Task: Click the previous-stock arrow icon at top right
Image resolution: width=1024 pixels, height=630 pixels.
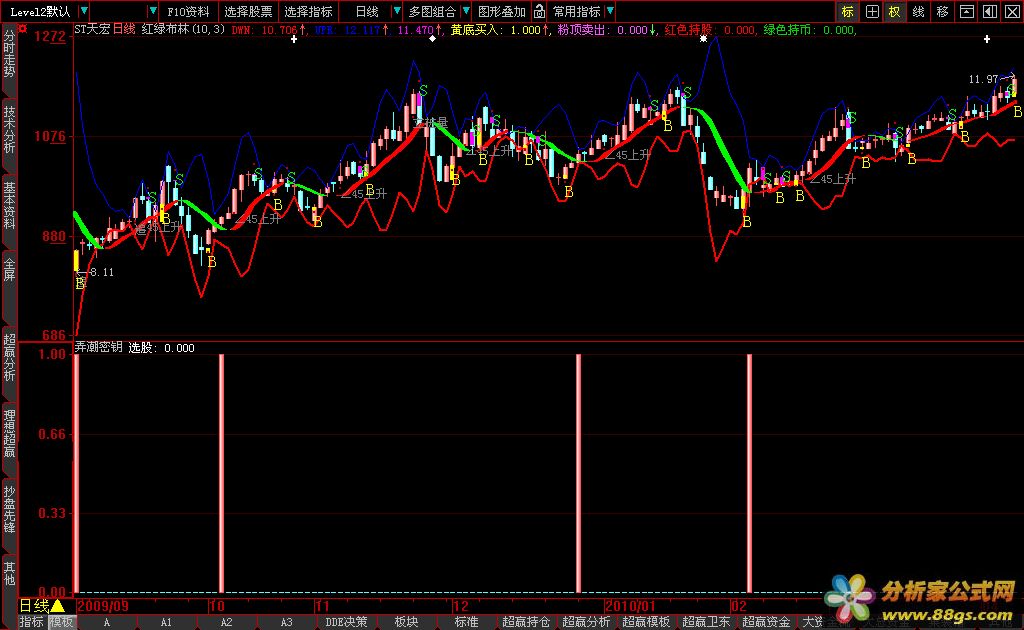Action: [x=989, y=12]
